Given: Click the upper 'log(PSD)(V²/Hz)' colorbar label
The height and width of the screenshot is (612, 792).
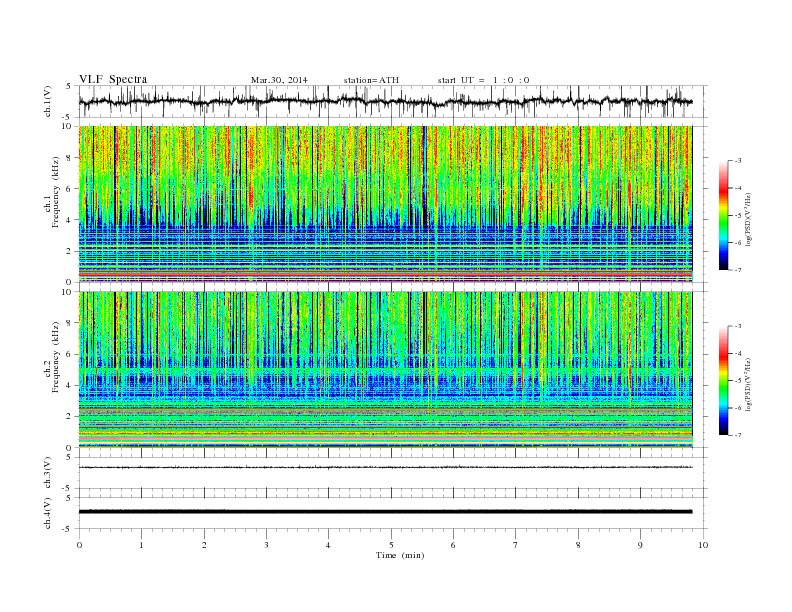Looking at the screenshot, I should pyautogui.click(x=748, y=219).
